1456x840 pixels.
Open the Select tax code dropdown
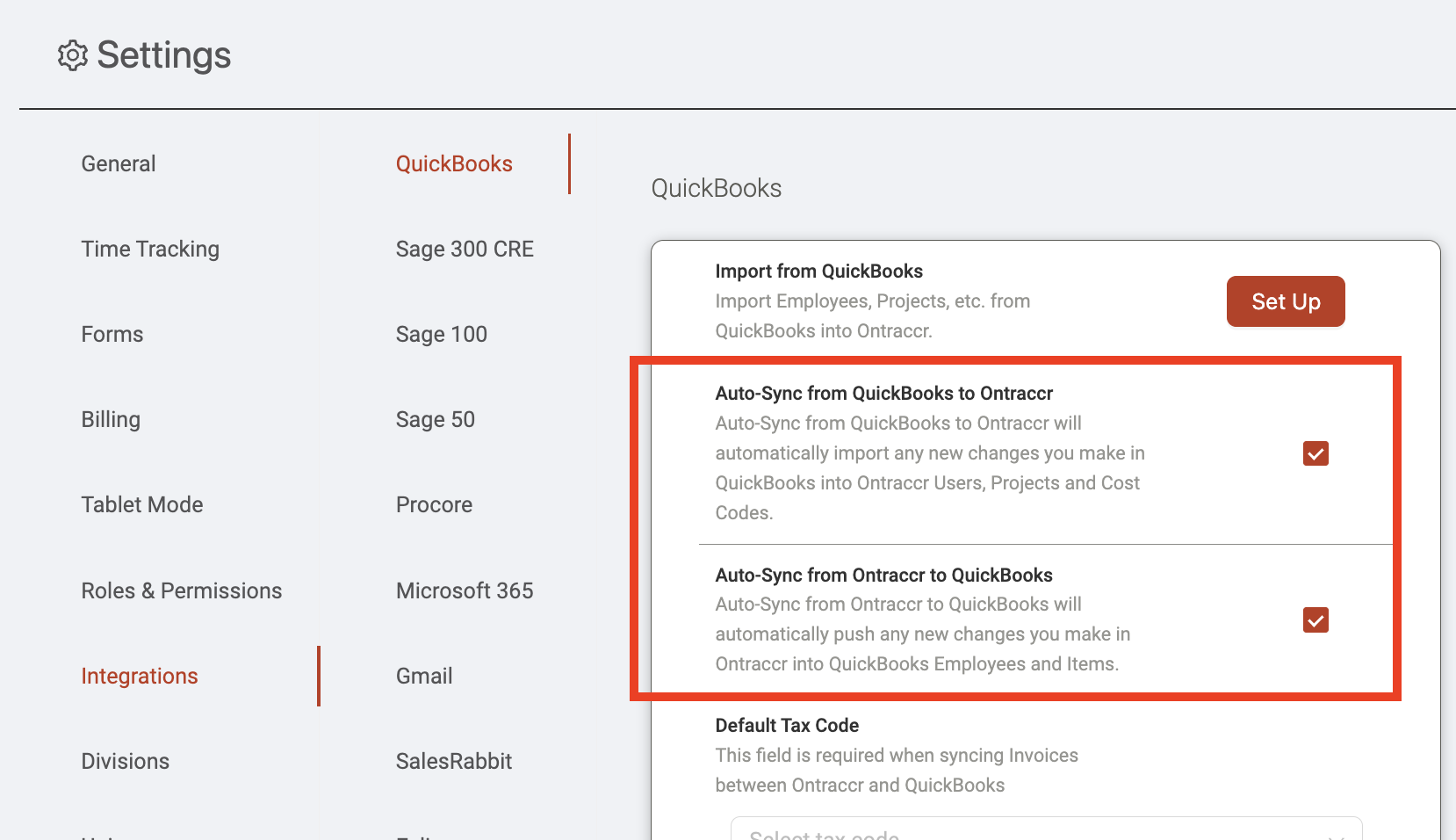point(1046,829)
